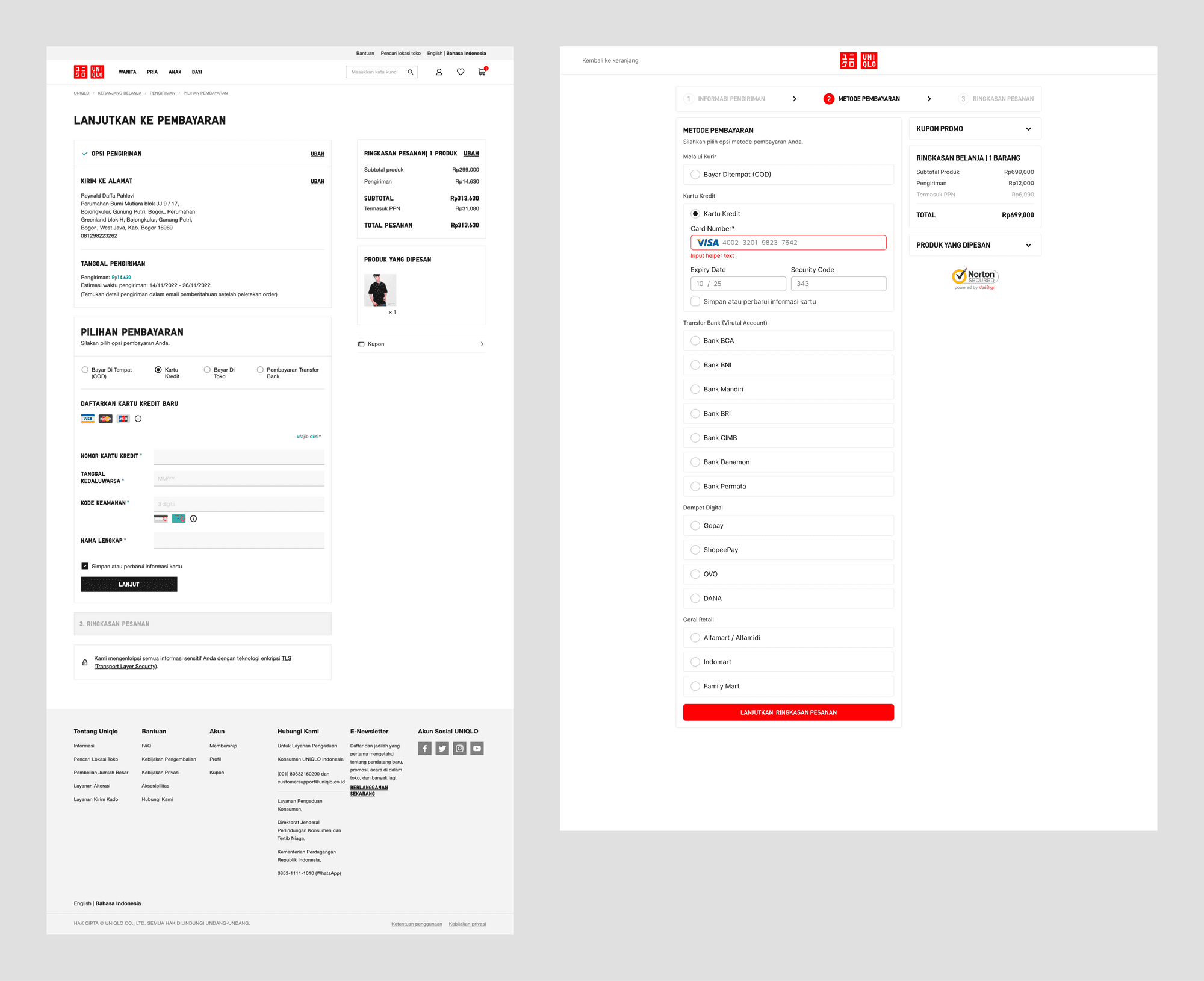Click the YouTube social icon
The height and width of the screenshot is (981, 1204).
pyautogui.click(x=477, y=749)
